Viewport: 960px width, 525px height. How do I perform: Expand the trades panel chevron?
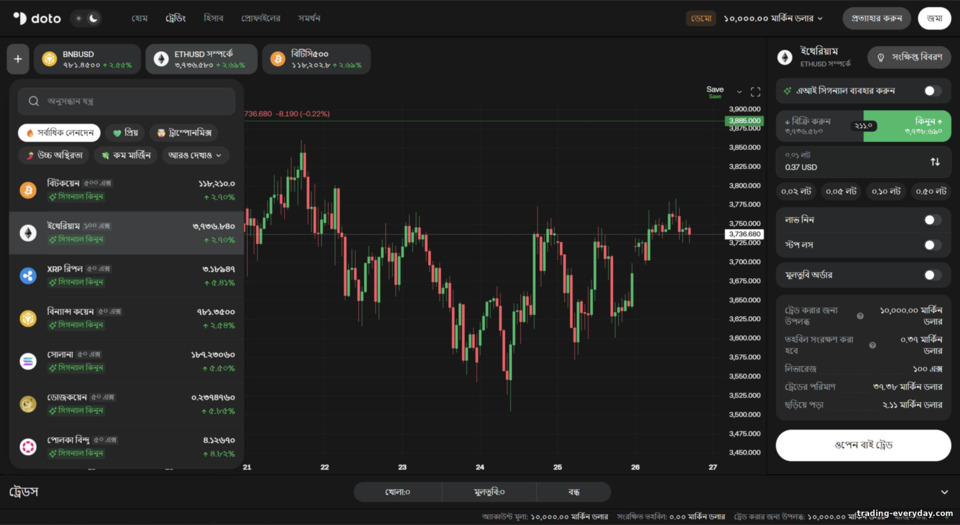944,492
